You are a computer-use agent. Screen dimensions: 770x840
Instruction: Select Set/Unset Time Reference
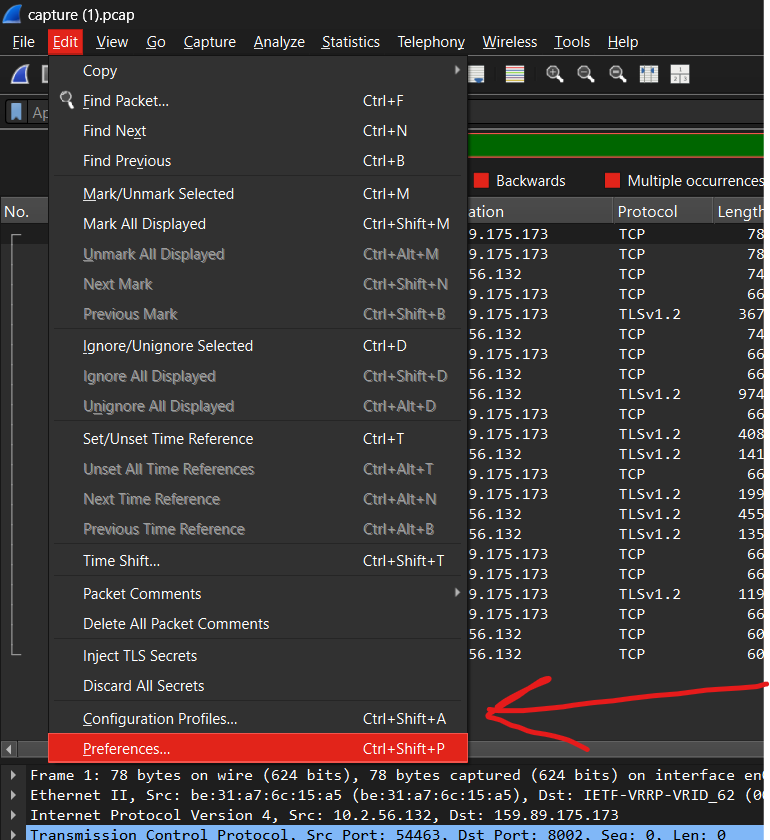258,439
